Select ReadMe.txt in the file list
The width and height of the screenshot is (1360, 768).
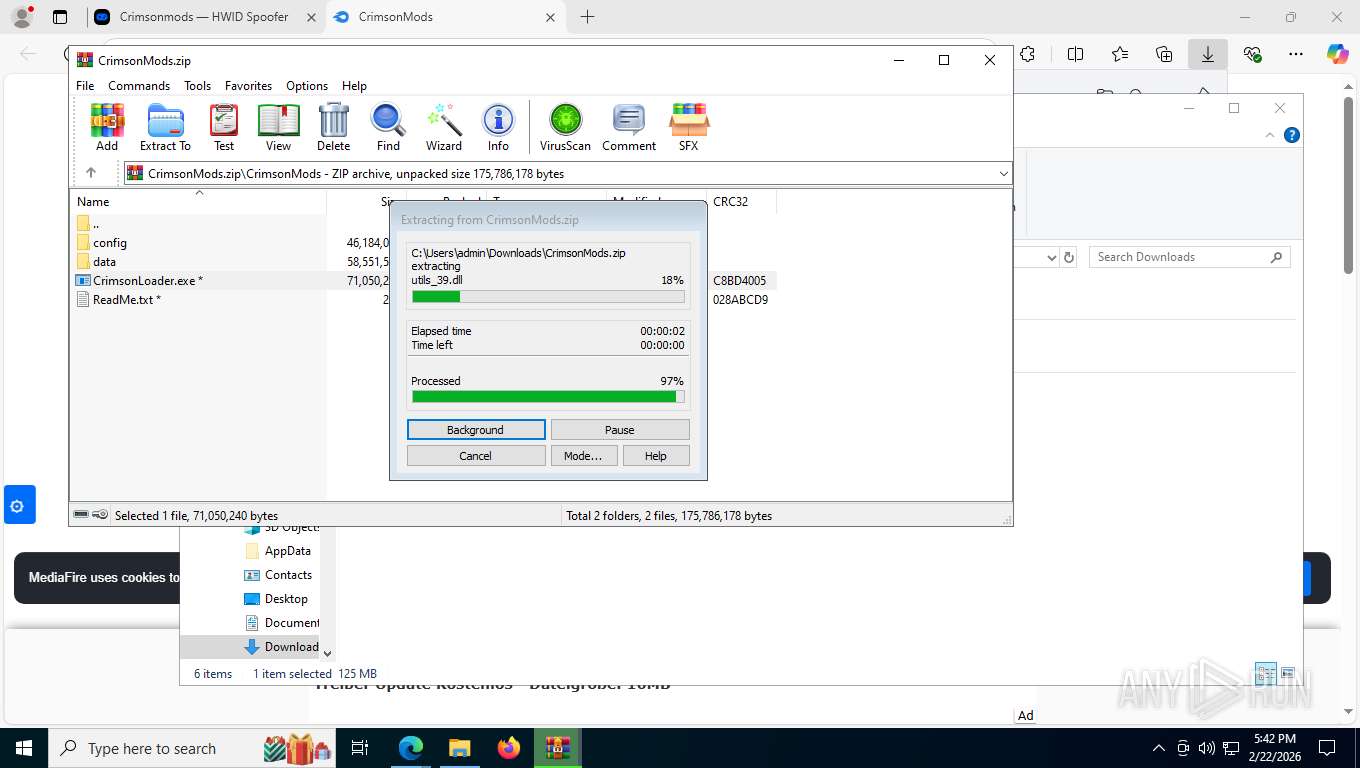click(x=126, y=300)
